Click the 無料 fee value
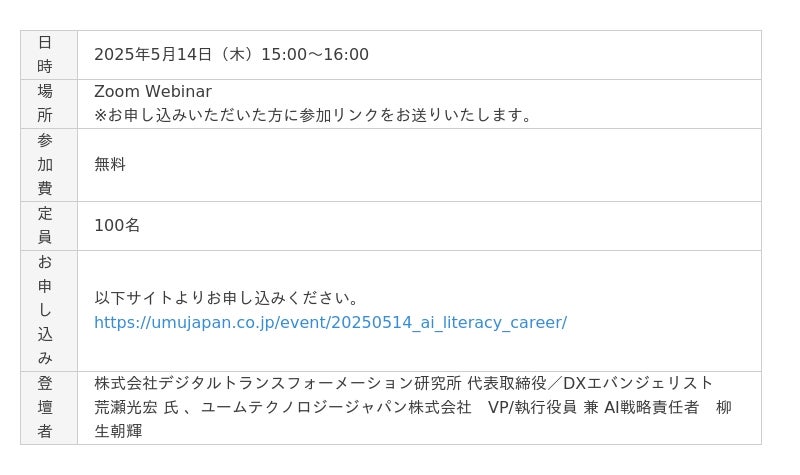 110,164
